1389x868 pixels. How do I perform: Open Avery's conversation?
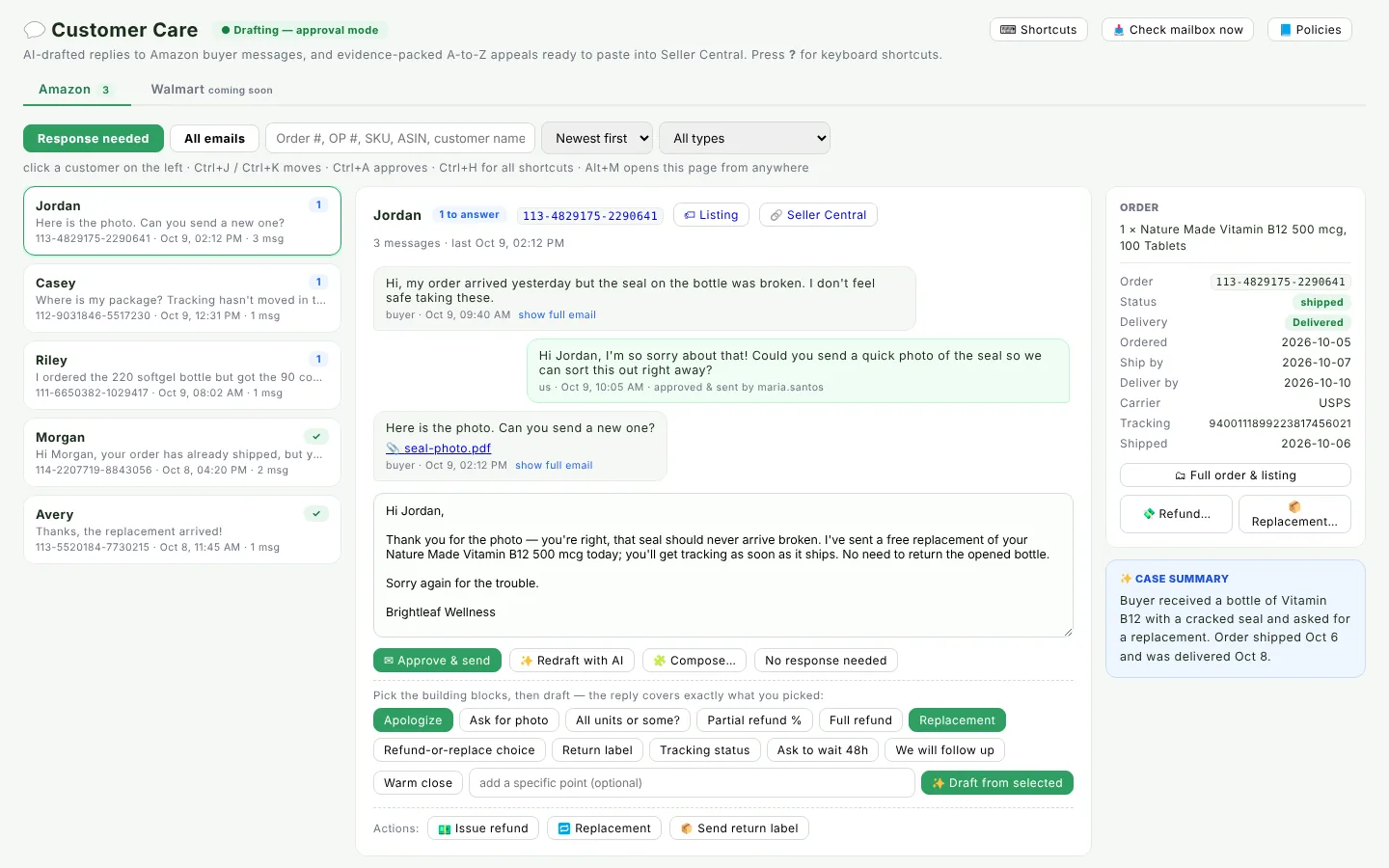pos(182,529)
